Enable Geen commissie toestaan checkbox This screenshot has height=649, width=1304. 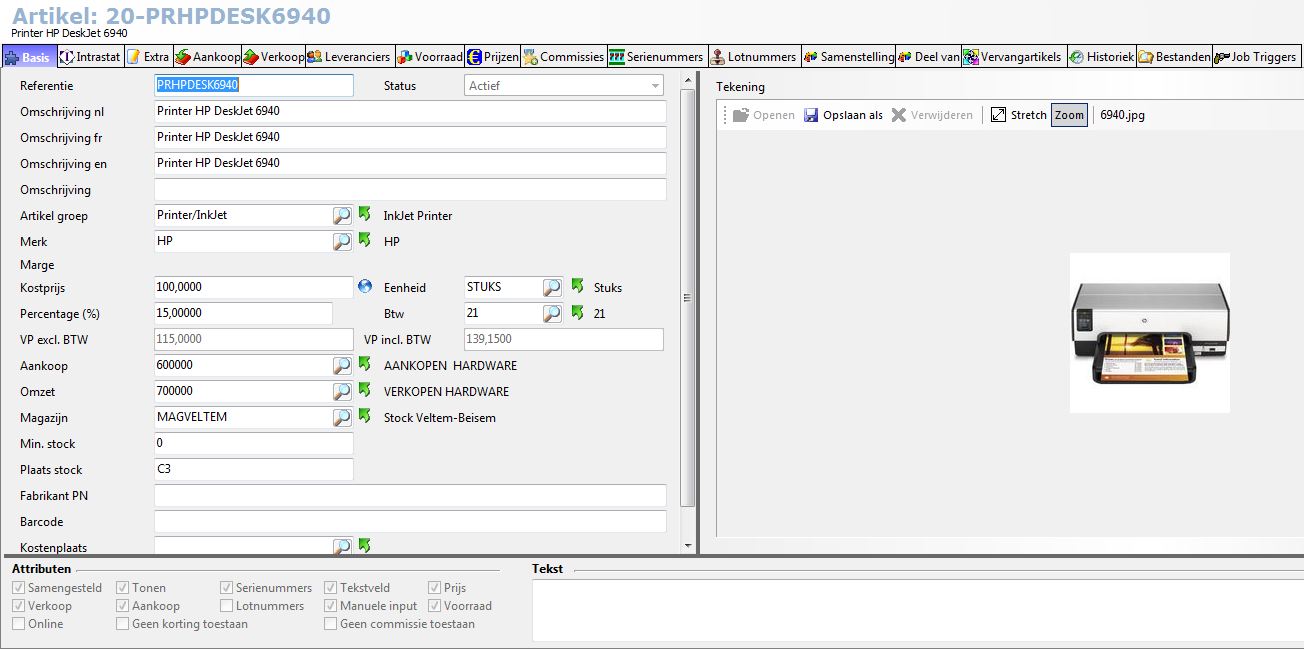click(331, 624)
